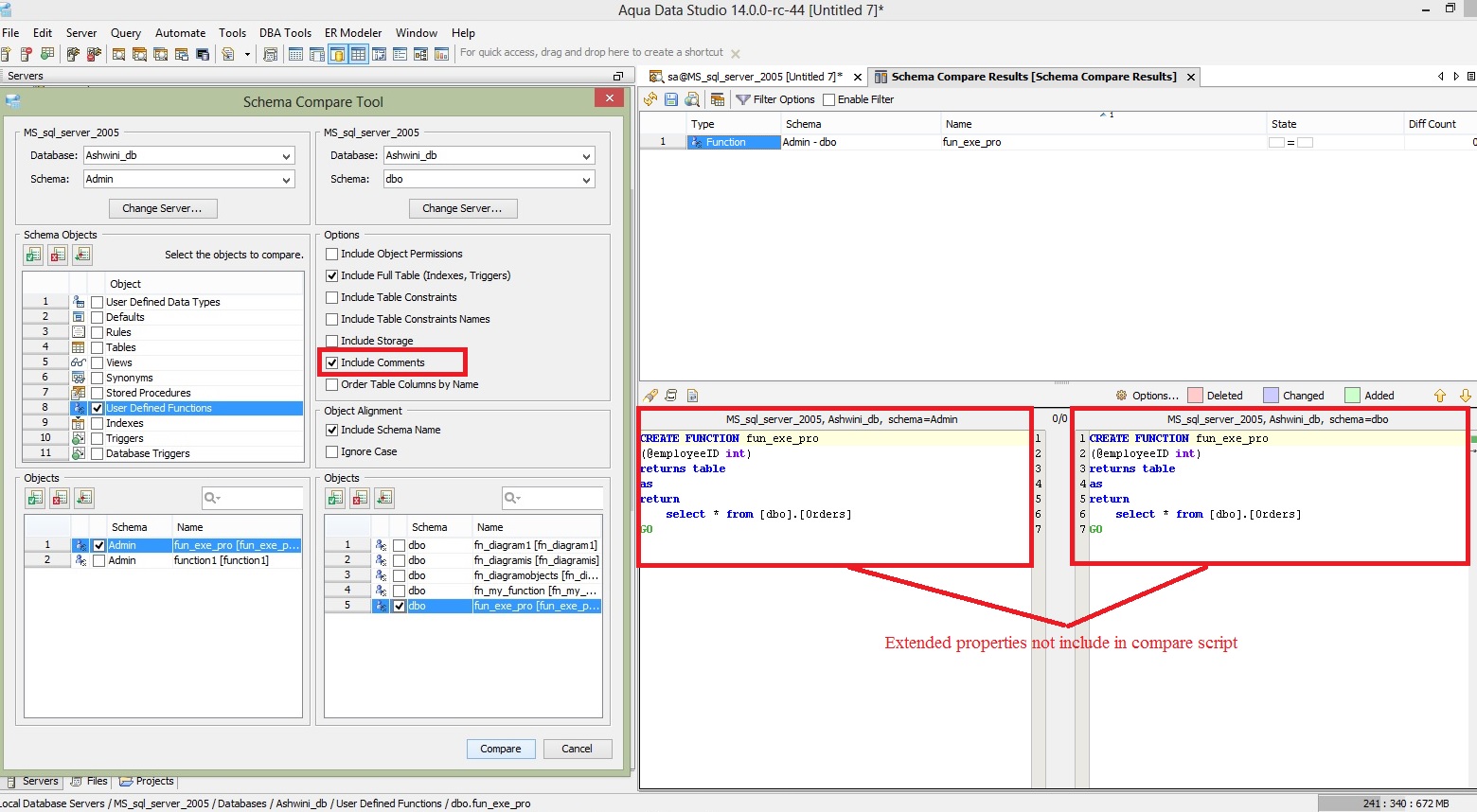
Task: Invert selection in right Objects panel
Action: [x=385, y=498]
